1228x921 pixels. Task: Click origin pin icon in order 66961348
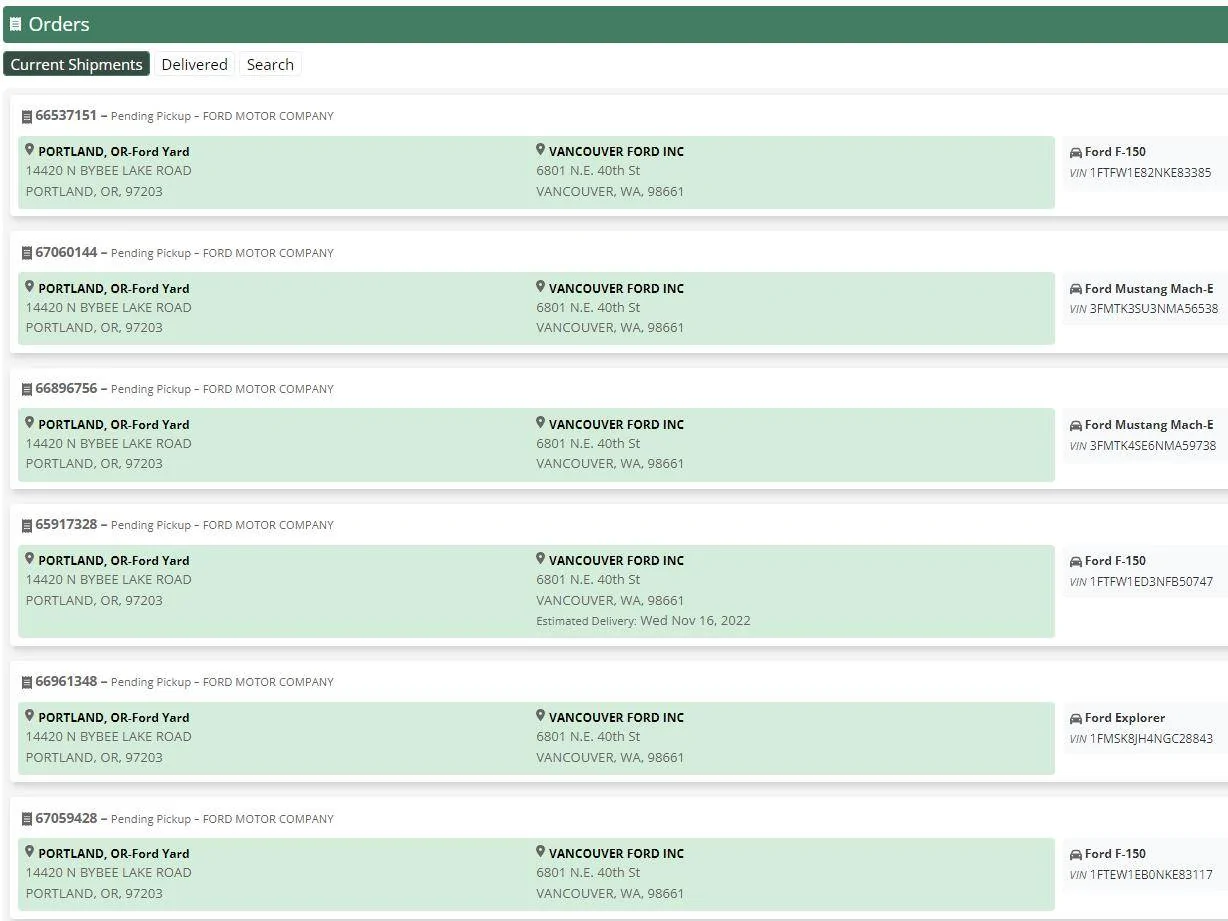pyautogui.click(x=30, y=716)
